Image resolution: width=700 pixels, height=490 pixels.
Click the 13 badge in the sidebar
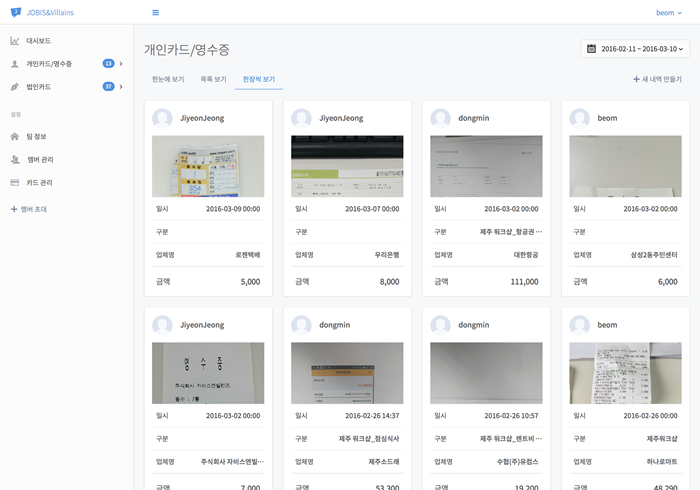(x=108, y=63)
